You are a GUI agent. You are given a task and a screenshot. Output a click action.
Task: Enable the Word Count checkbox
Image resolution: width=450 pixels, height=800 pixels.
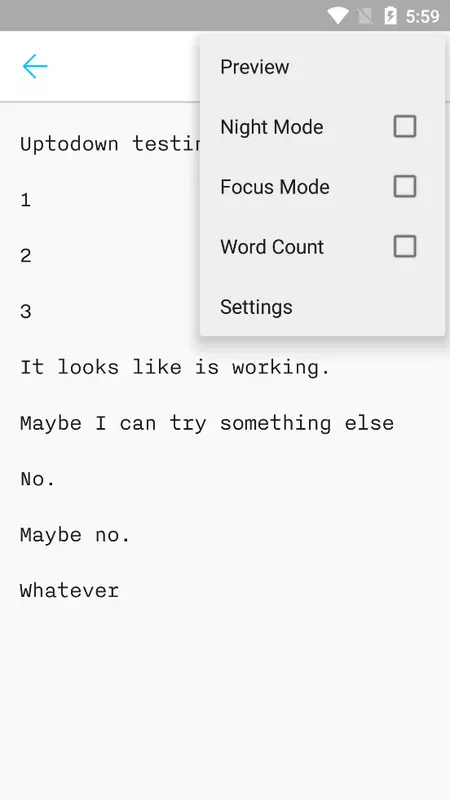coord(405,246)
